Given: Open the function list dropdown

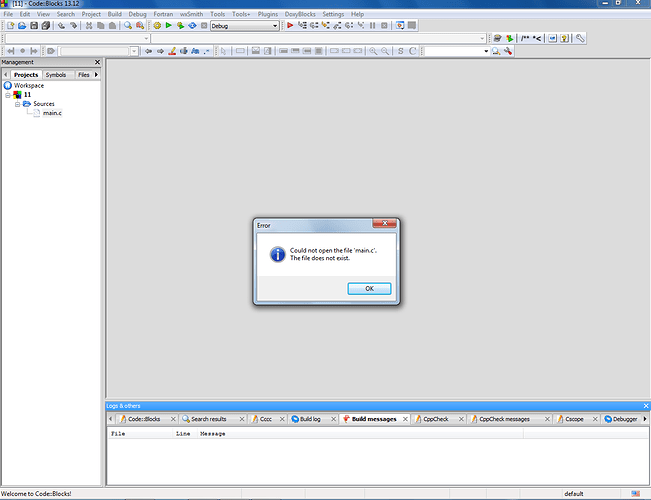Looking at the screenshot, I should (318, 38).
